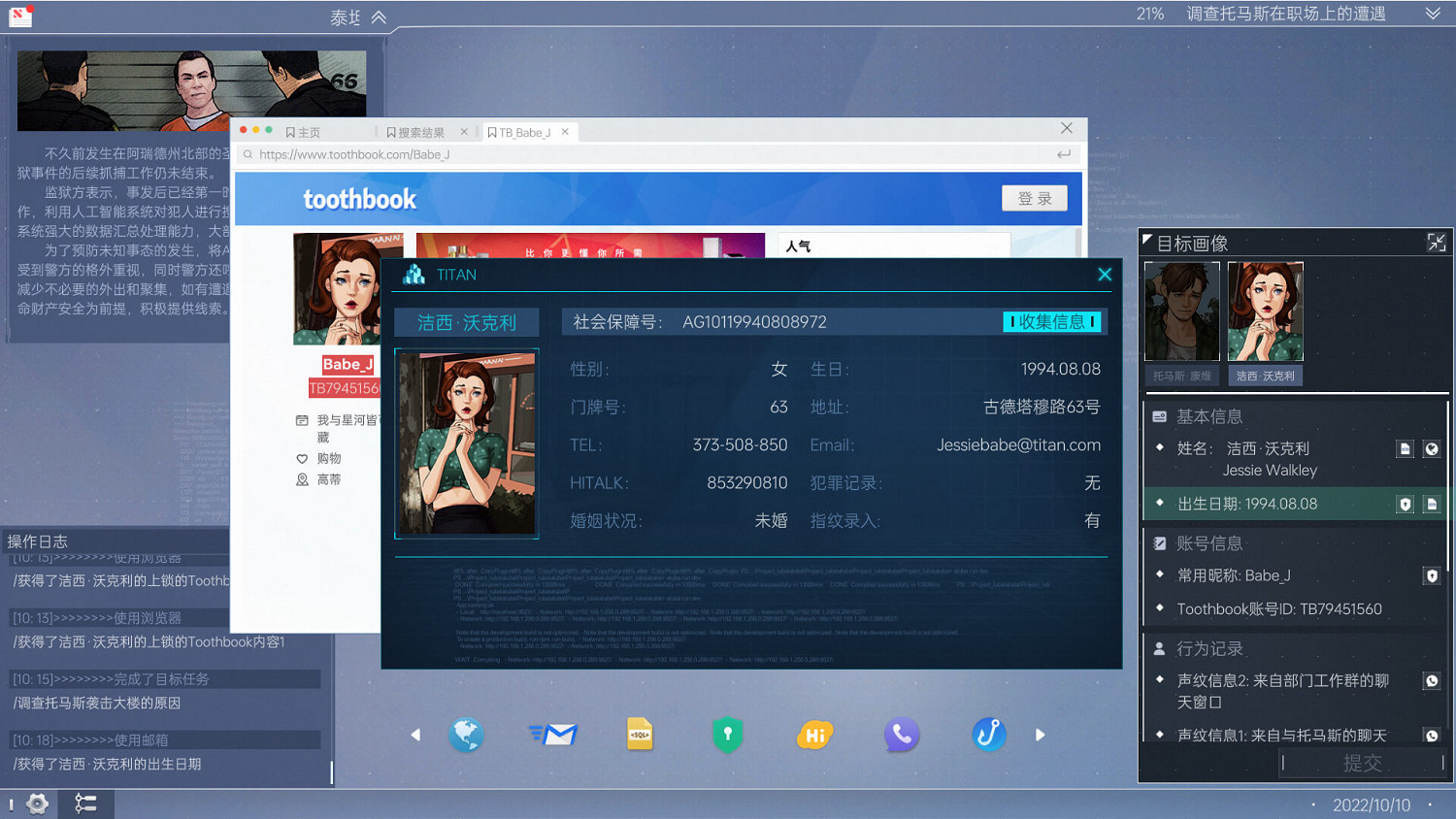Open the green shield security app
The height and width of the screenshot is (819, 1456).
(x=727, y=735)
